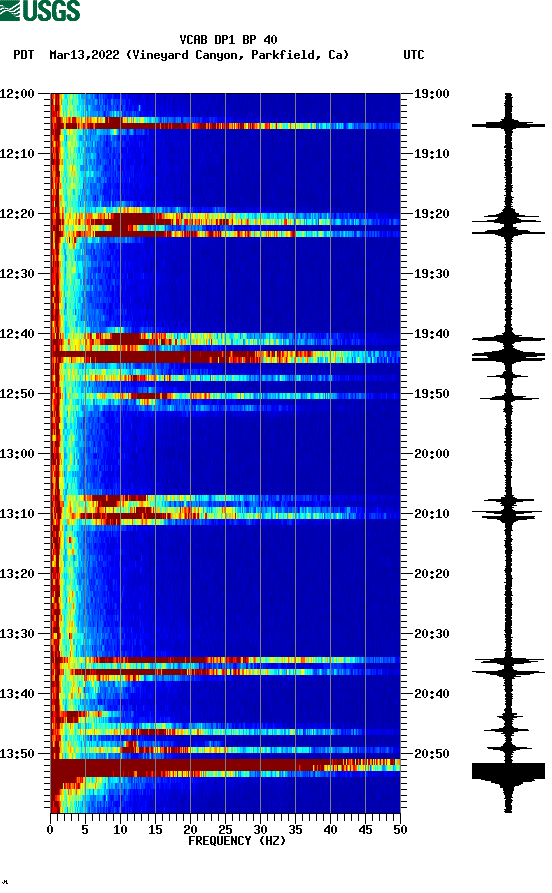Click the "35" frequency axis label
Screen dimensions: 552x893
[x=295, y=830]
